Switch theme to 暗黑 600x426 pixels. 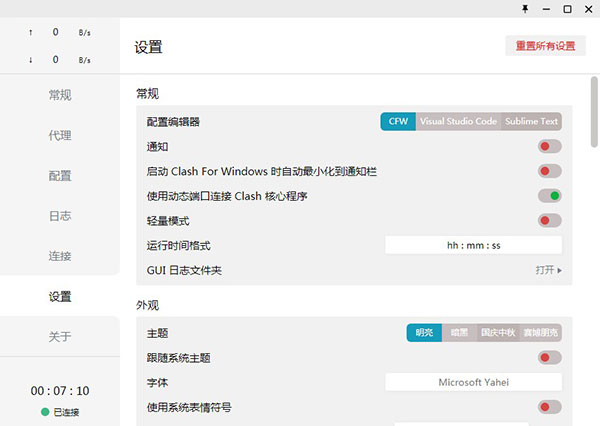pyautogui.click(x=459, y=333)
